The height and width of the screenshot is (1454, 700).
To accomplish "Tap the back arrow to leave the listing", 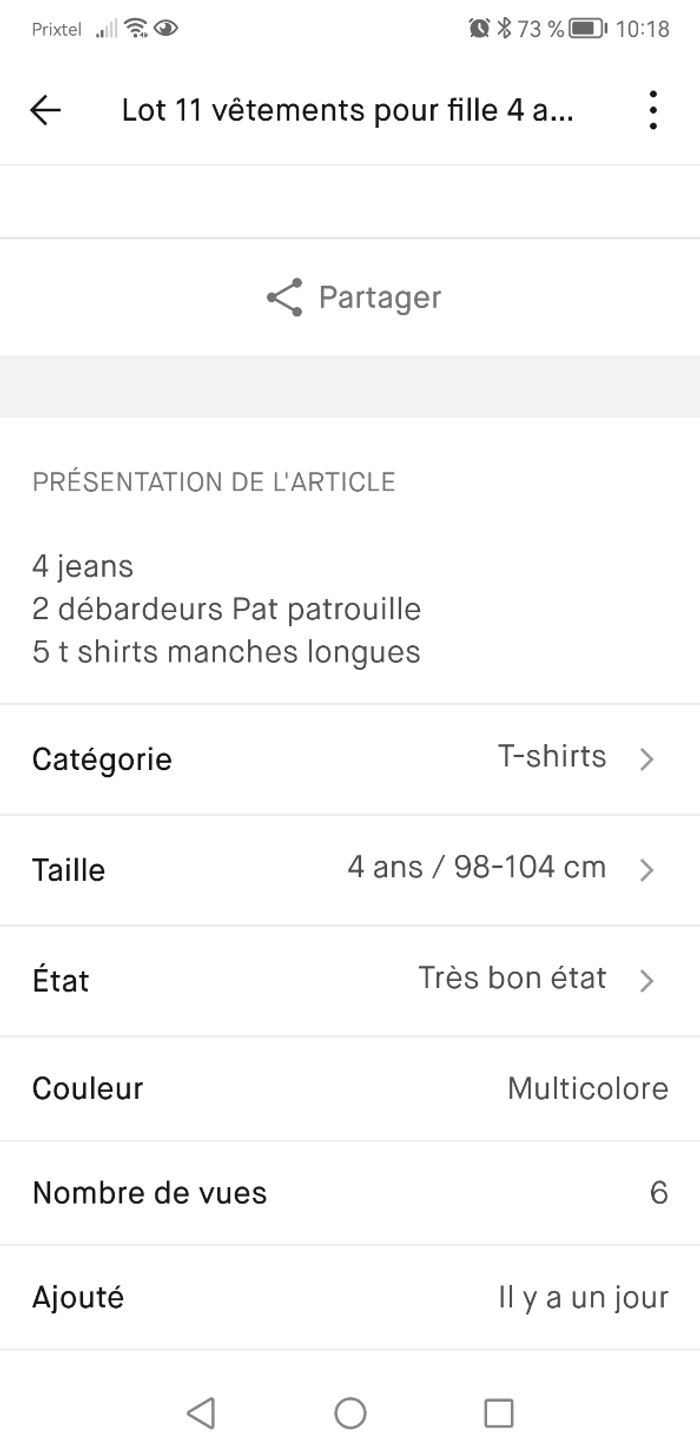I will click(x=45, y=110).
